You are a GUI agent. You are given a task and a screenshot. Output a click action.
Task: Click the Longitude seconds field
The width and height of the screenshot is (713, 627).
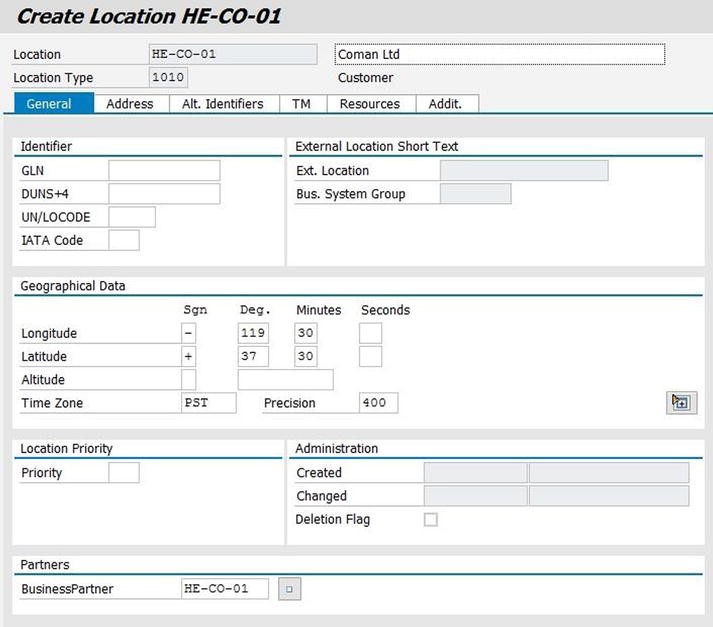[370, 333]
